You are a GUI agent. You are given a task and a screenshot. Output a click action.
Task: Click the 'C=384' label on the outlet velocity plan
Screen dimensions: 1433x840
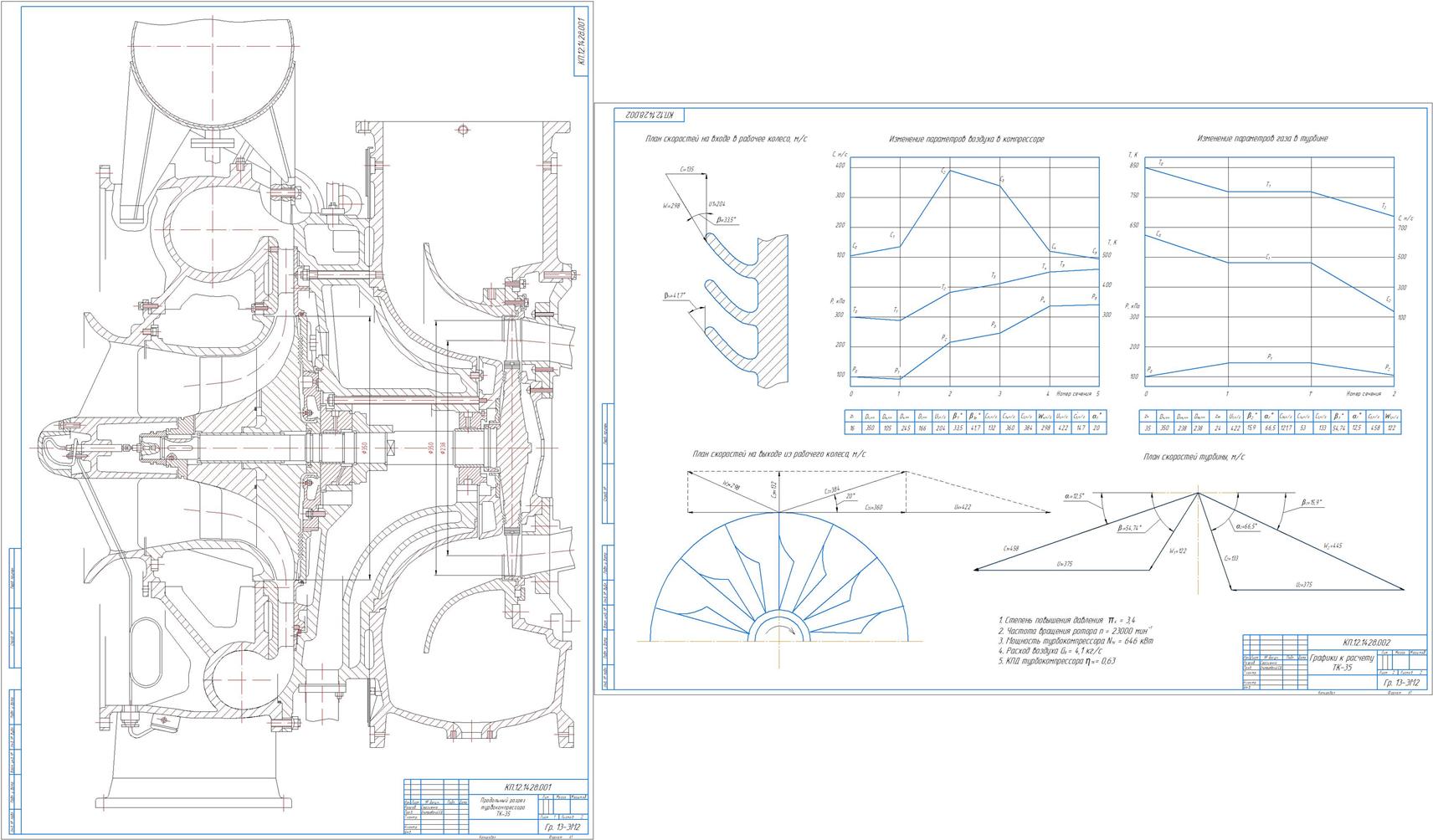click(831, 489)
